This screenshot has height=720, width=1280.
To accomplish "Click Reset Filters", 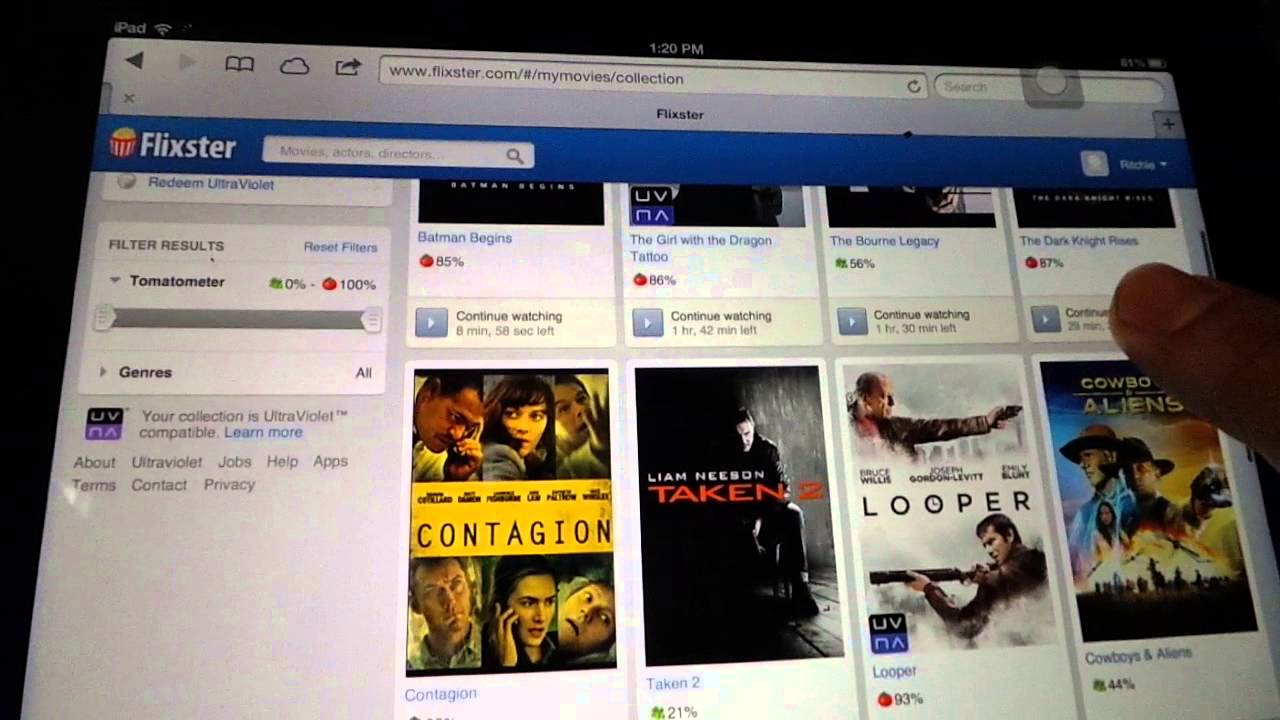I will 340,247.
